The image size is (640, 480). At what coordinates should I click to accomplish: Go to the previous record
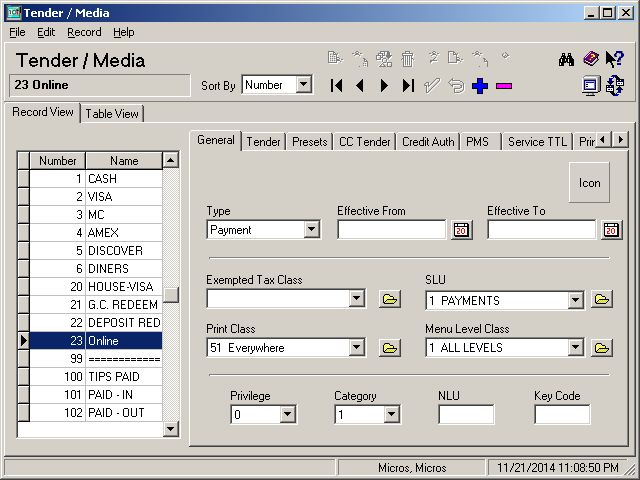[x=360, y=86]
